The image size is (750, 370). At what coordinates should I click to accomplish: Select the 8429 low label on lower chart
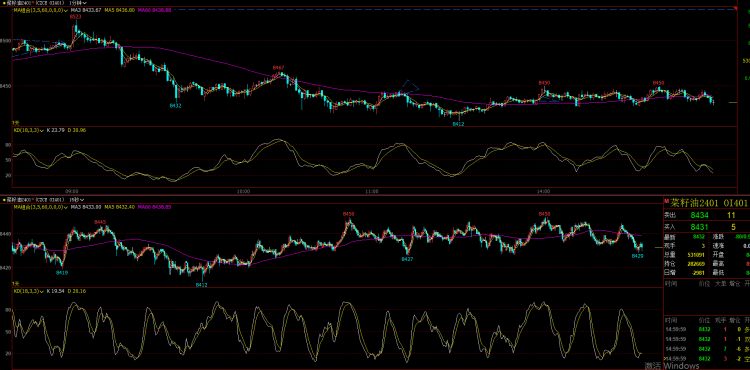(x=637, y=256)
